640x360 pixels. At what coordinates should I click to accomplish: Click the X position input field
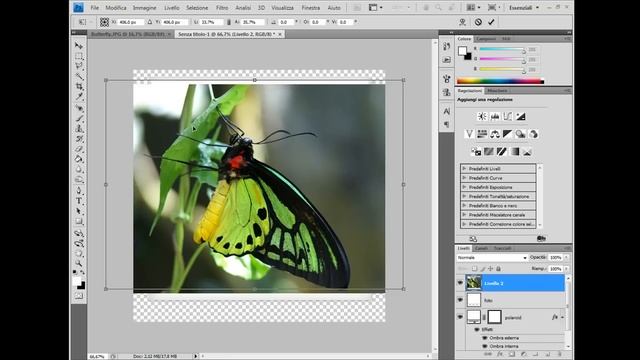point(130,22)
